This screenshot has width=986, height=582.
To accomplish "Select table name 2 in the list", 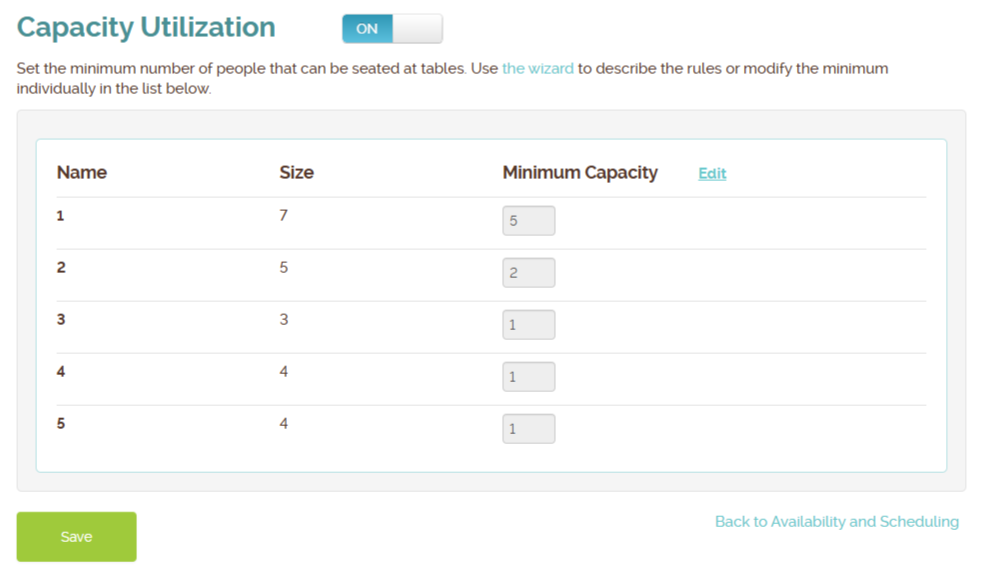I will 61,268.
